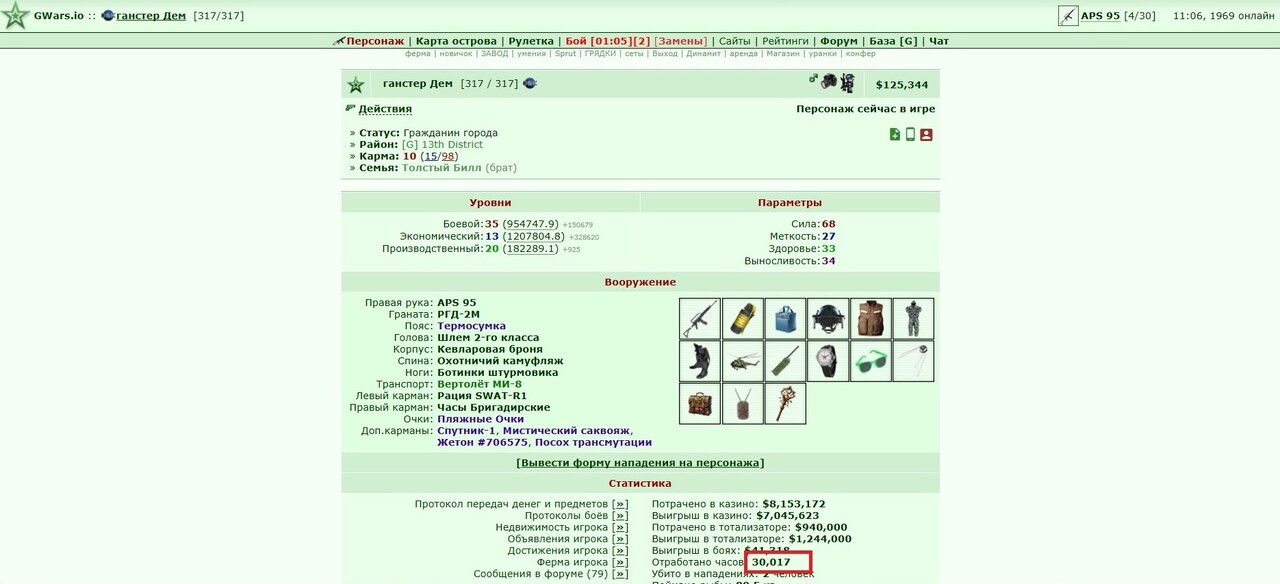Screen dimensions: 1280x584
Task: Expand Протокол передач денег и предметов [»]
Action: click(621, 504)
